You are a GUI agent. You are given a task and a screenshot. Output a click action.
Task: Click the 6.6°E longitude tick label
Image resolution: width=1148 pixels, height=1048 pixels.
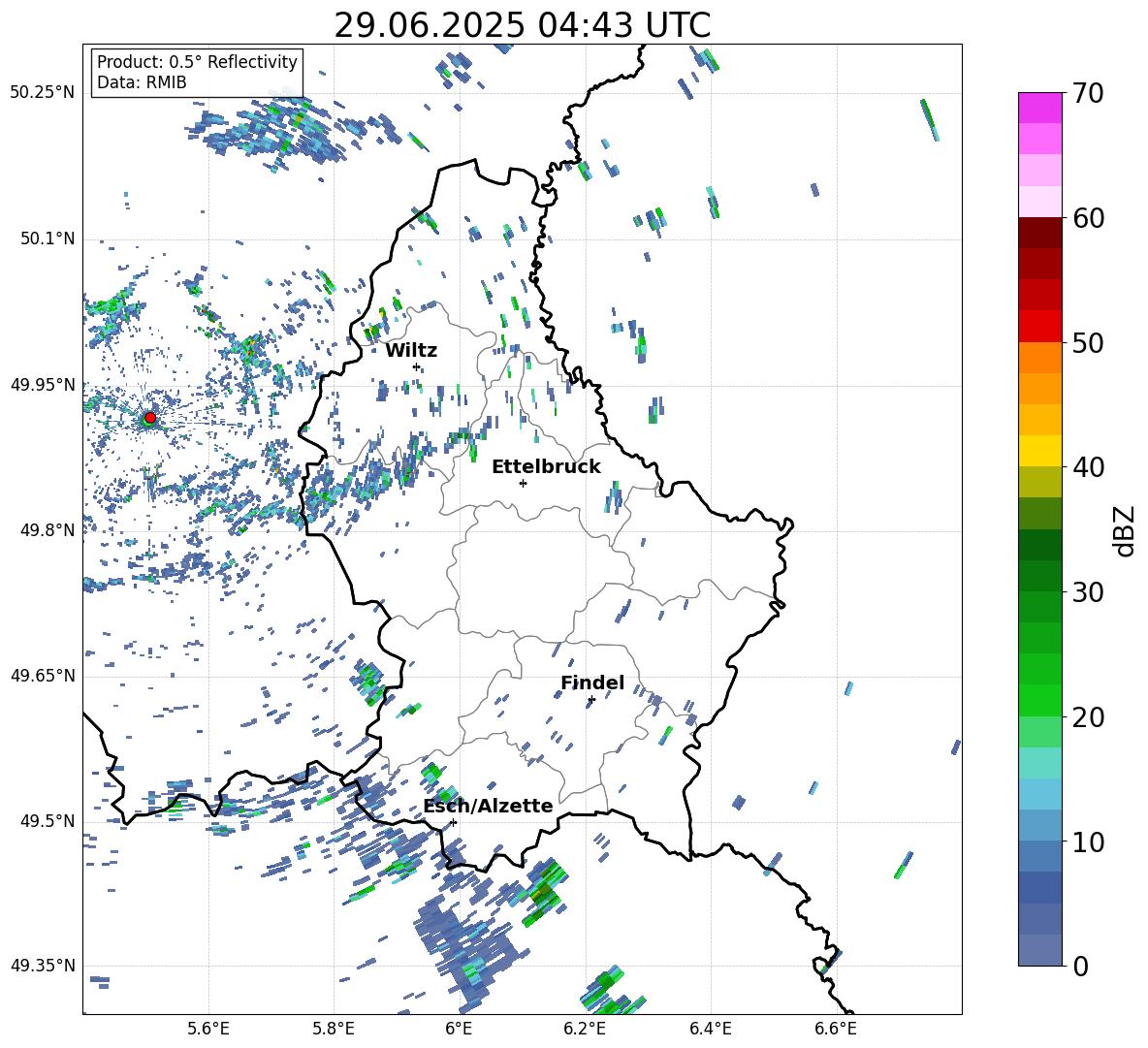[x=836, y=1029]
